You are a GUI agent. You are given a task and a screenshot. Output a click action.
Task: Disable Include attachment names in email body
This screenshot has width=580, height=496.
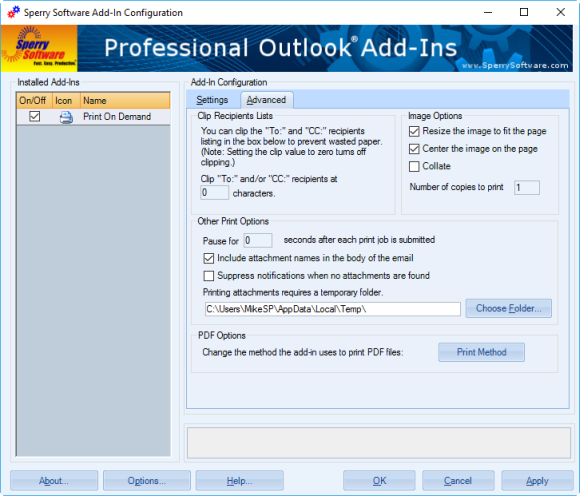click(x=209, y=258)
